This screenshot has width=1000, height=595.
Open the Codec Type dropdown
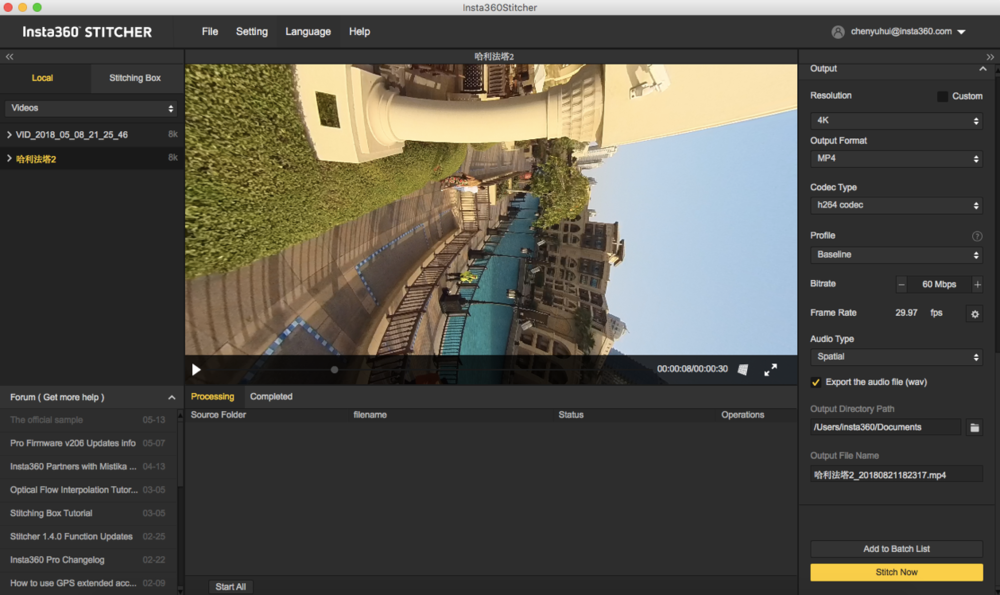tap(896, 206)
